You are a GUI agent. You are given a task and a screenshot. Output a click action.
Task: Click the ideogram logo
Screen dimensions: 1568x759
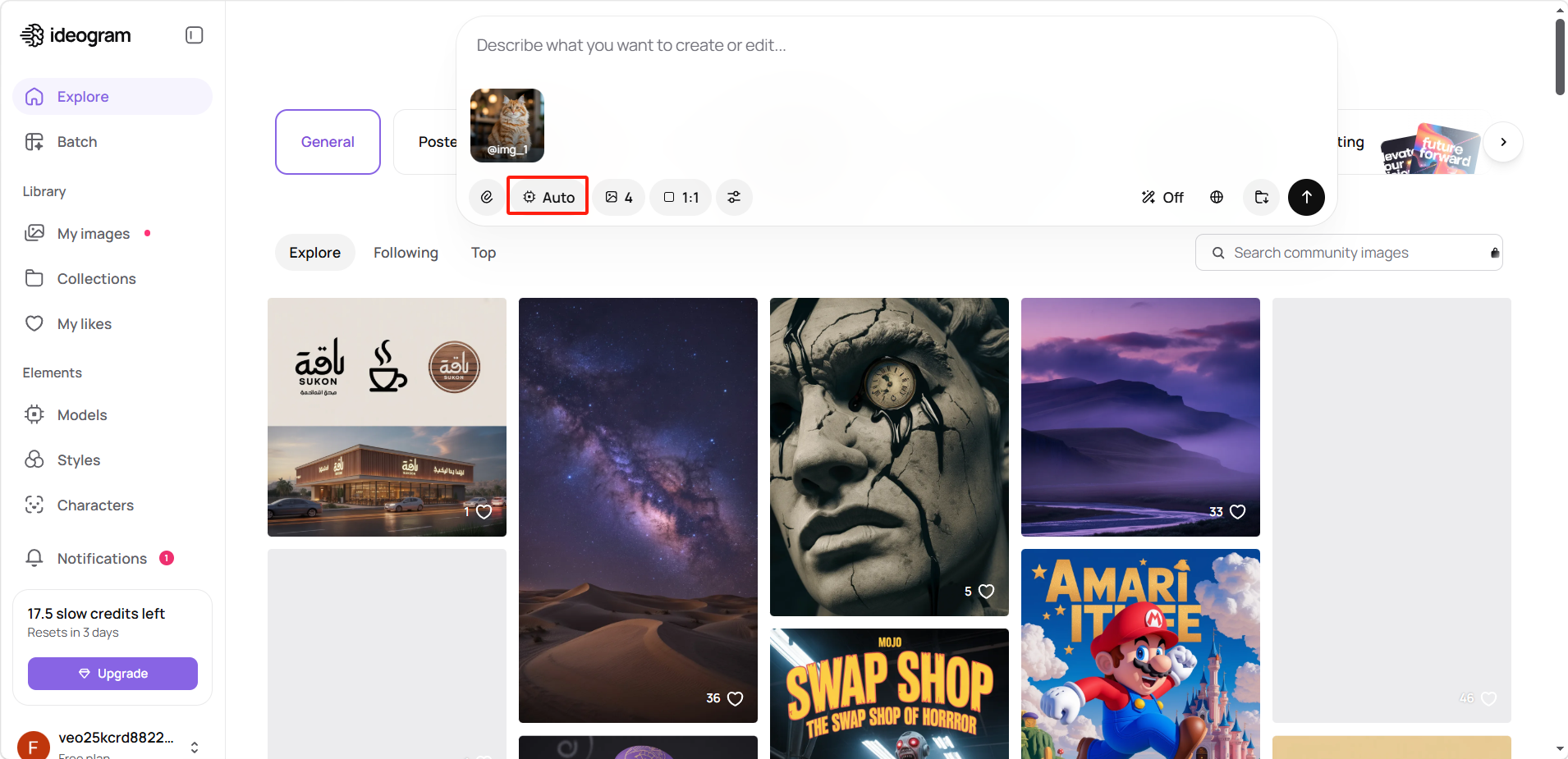(x=76, y=35)
